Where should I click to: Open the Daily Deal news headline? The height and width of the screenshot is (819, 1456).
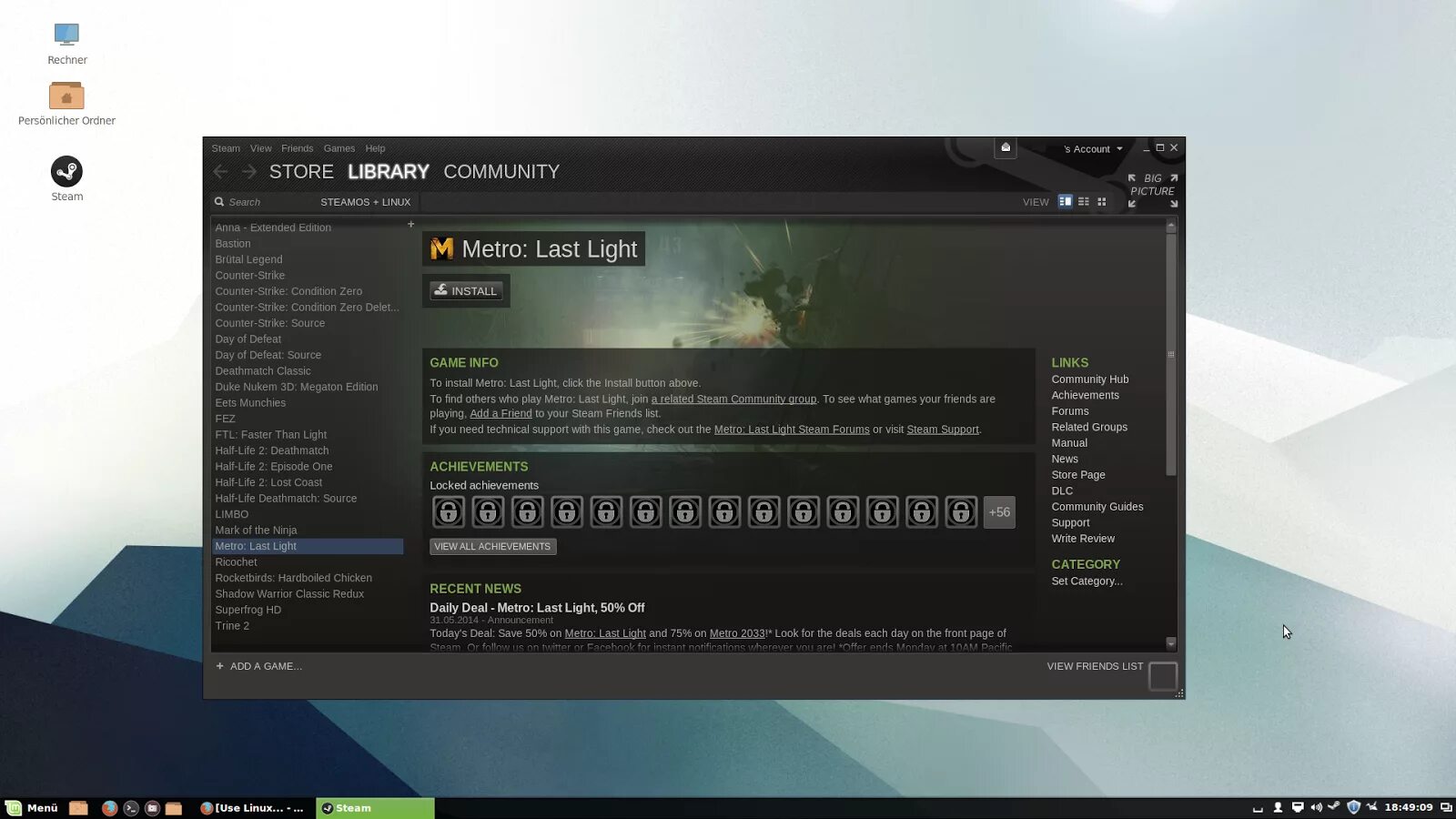coord(537,608)
